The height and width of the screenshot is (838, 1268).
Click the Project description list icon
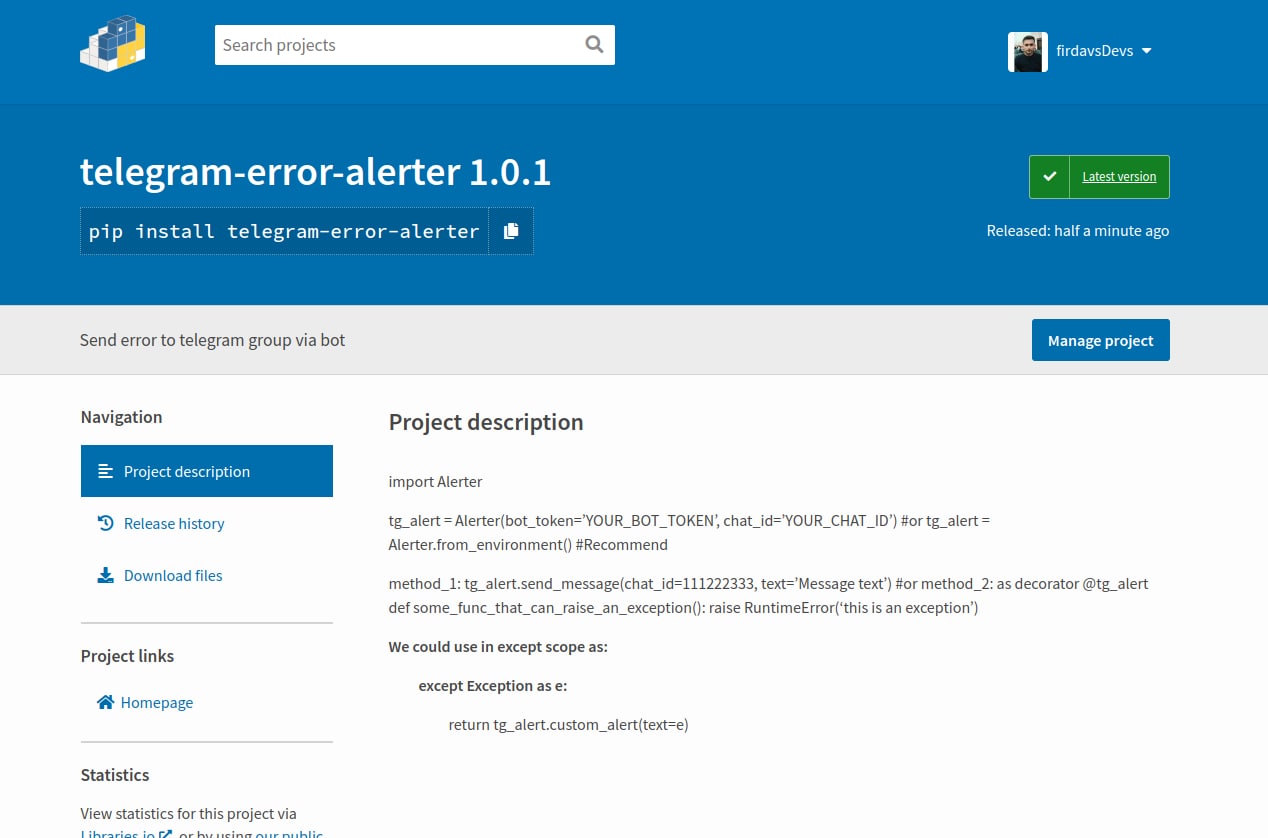pyautogui.click(x=105, y=471)
